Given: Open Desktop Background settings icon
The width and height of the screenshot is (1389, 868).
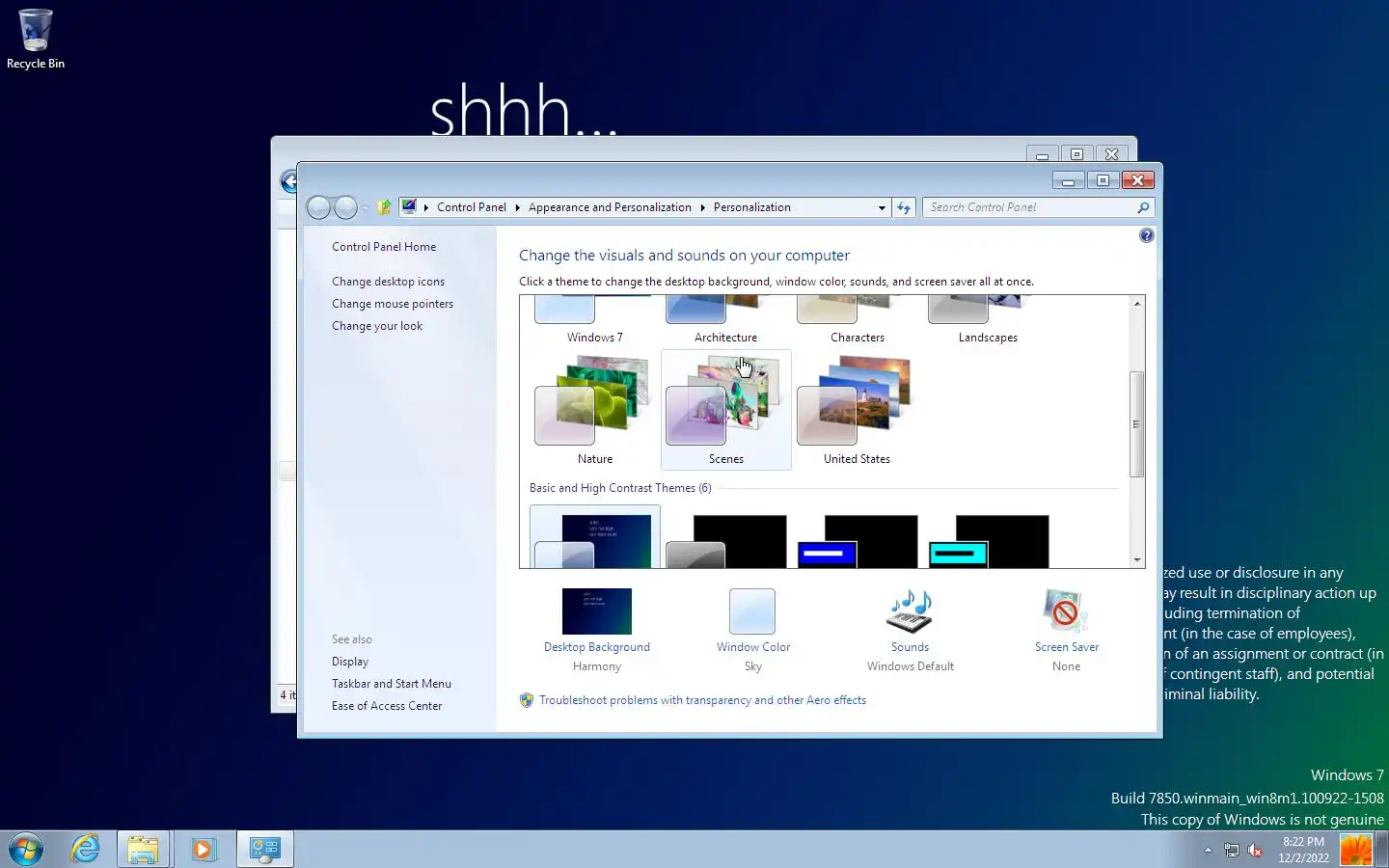Looking at the screenshot, I should [x=596, y=611].
